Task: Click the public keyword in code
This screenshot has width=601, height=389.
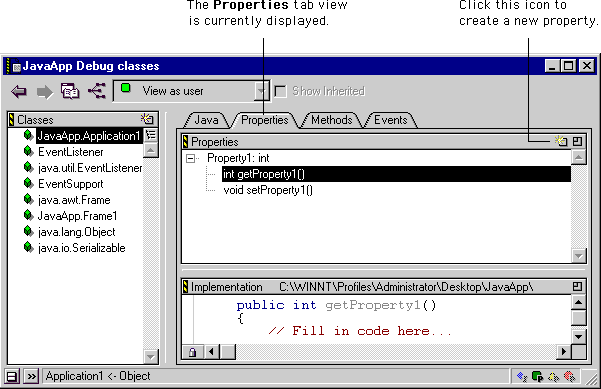Action: [260, 305]
